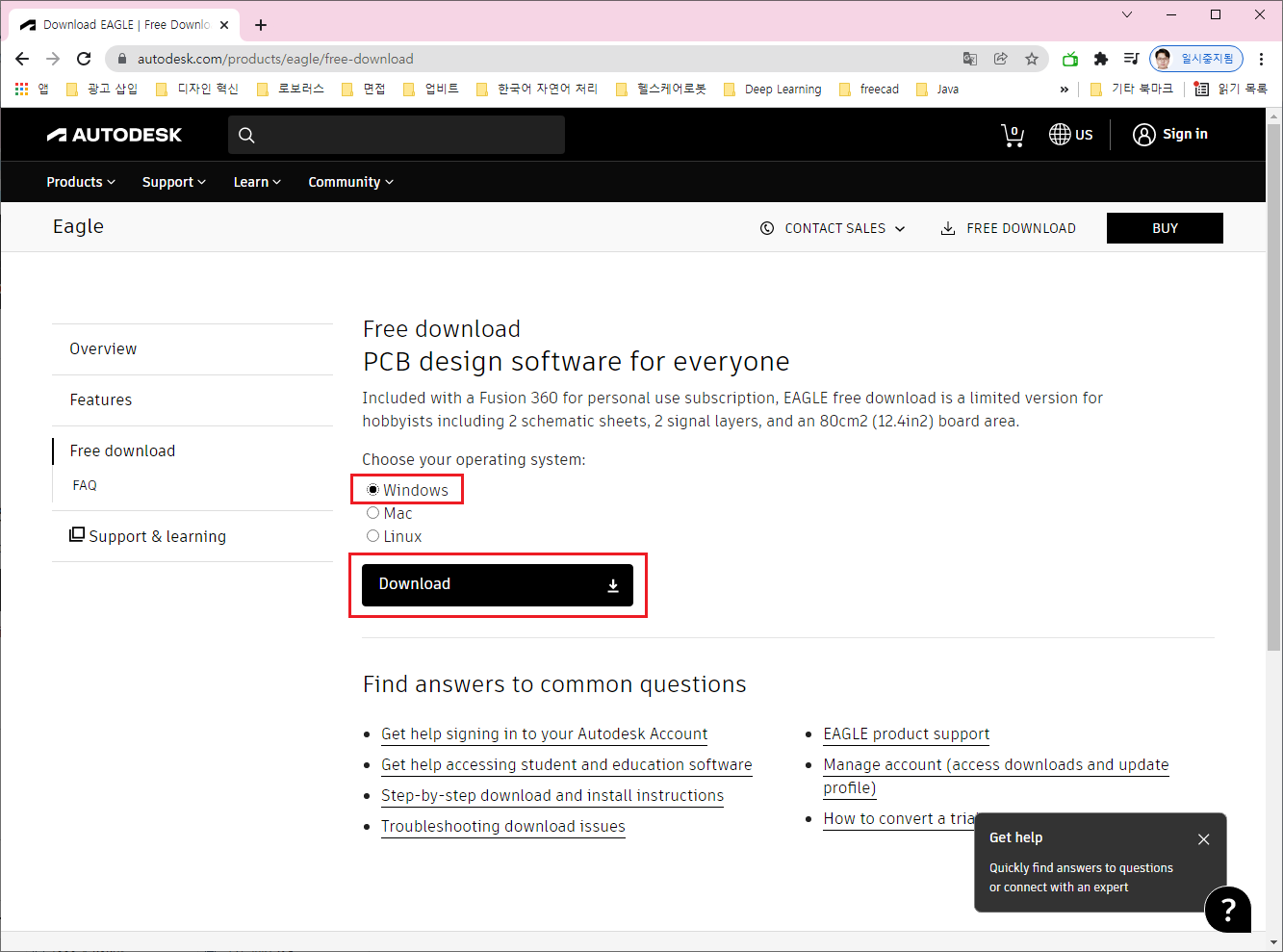
Task: Open a new browser tab with plus
Action: coord(261,25)
